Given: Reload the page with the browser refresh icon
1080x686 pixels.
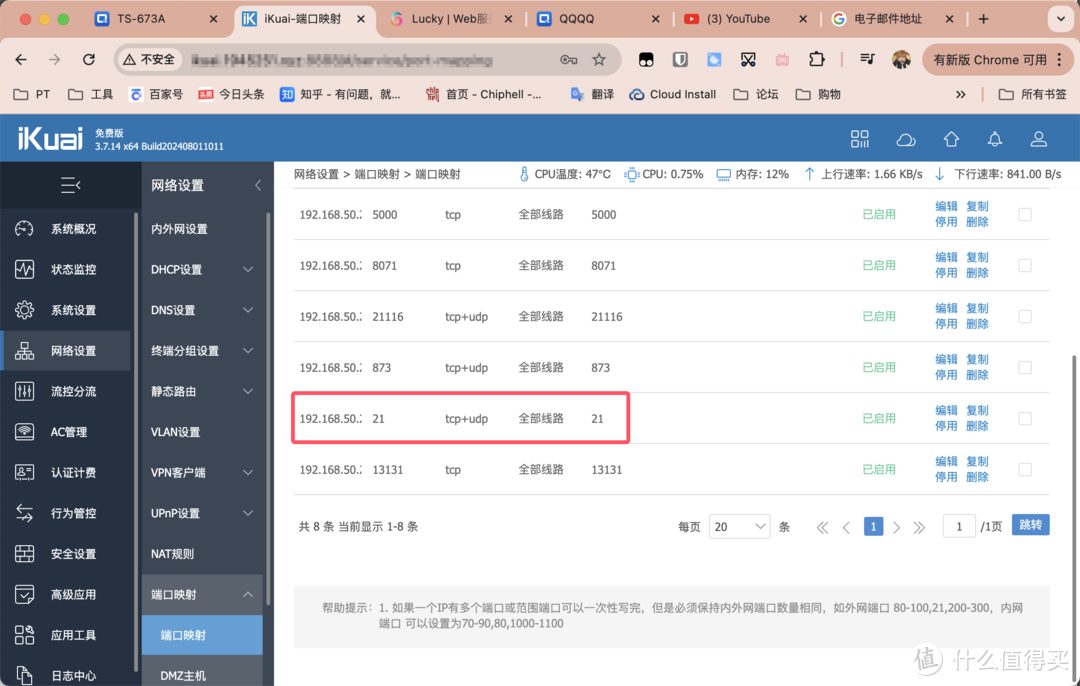Looking at the screenshot, I should [x=89, y=60].
